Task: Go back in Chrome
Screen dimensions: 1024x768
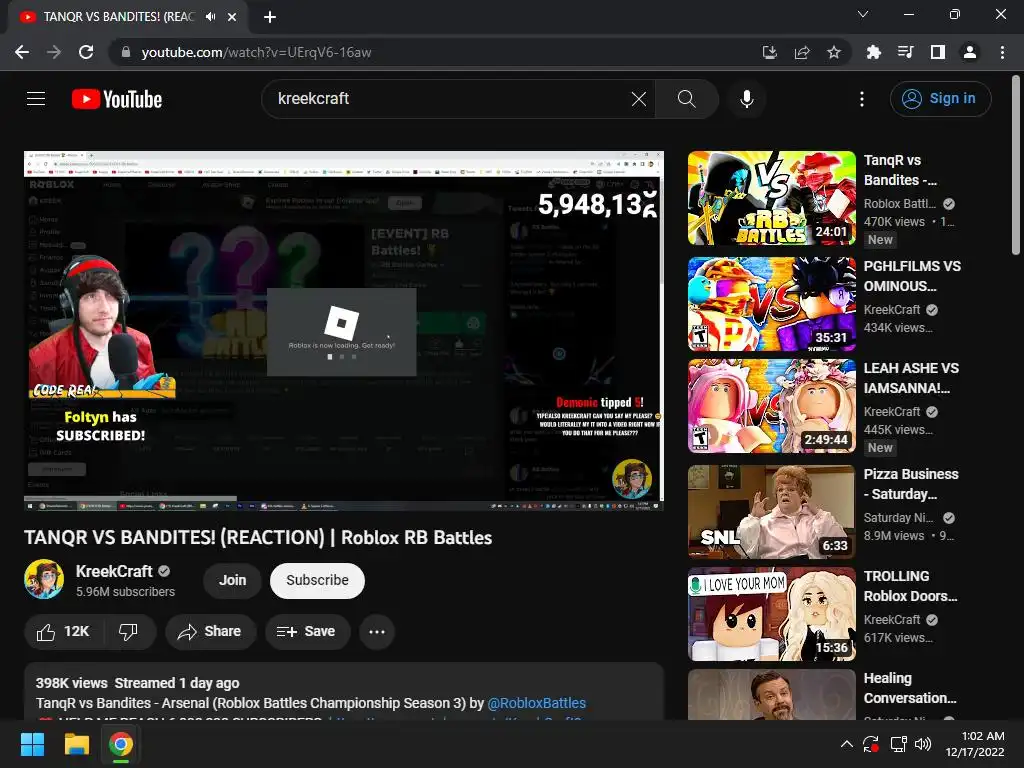Action: click(22, 52)
